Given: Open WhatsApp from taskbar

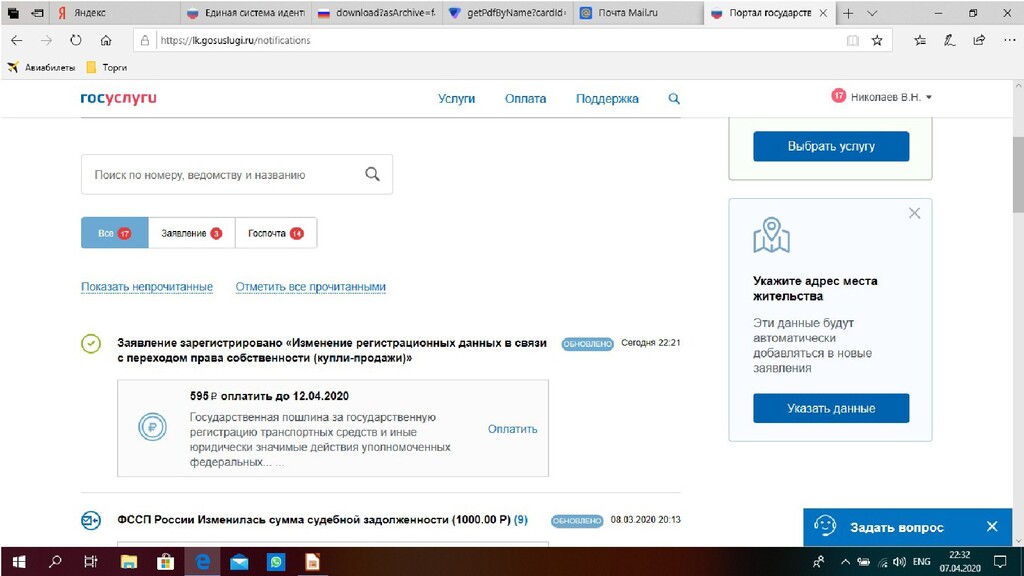Looking at the screenshot, I should [x=276, y=562].
